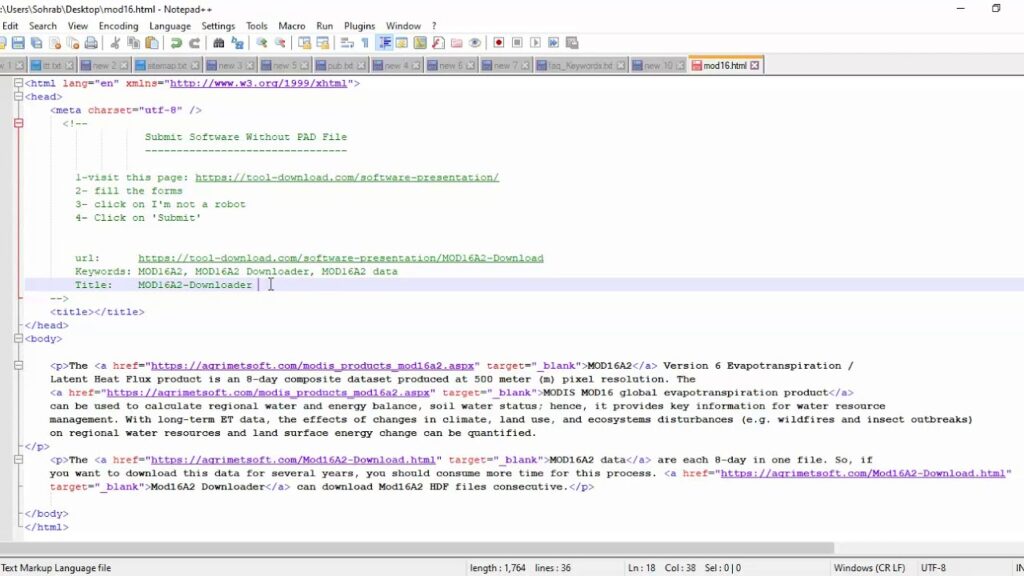Play back the recorded macro
1024x576 pixels.
[x=535, y=43]
